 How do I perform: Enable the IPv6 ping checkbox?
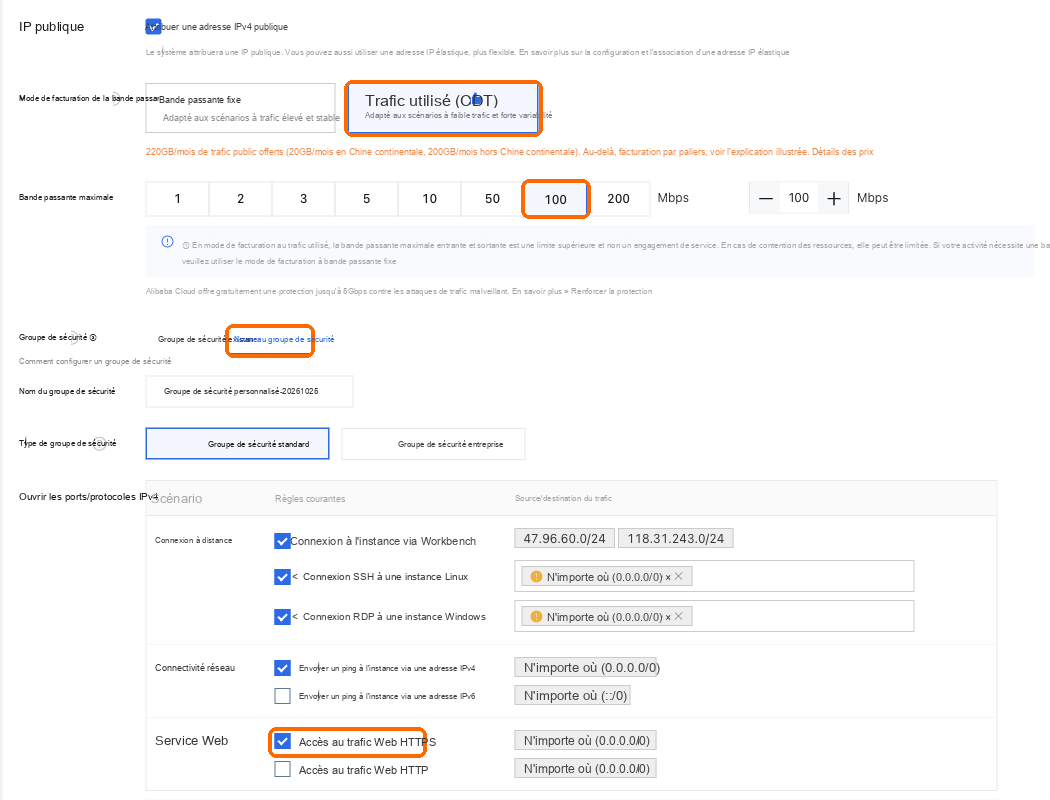tap(282, 696)
